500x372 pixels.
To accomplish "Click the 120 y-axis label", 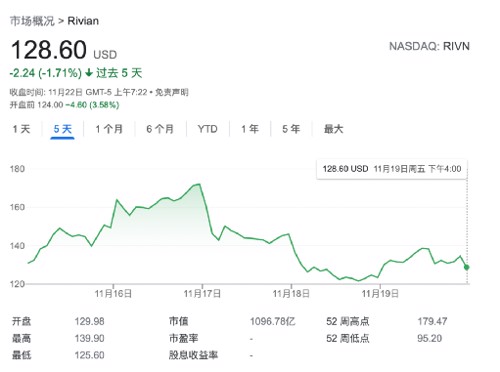I will coord(17,284).
